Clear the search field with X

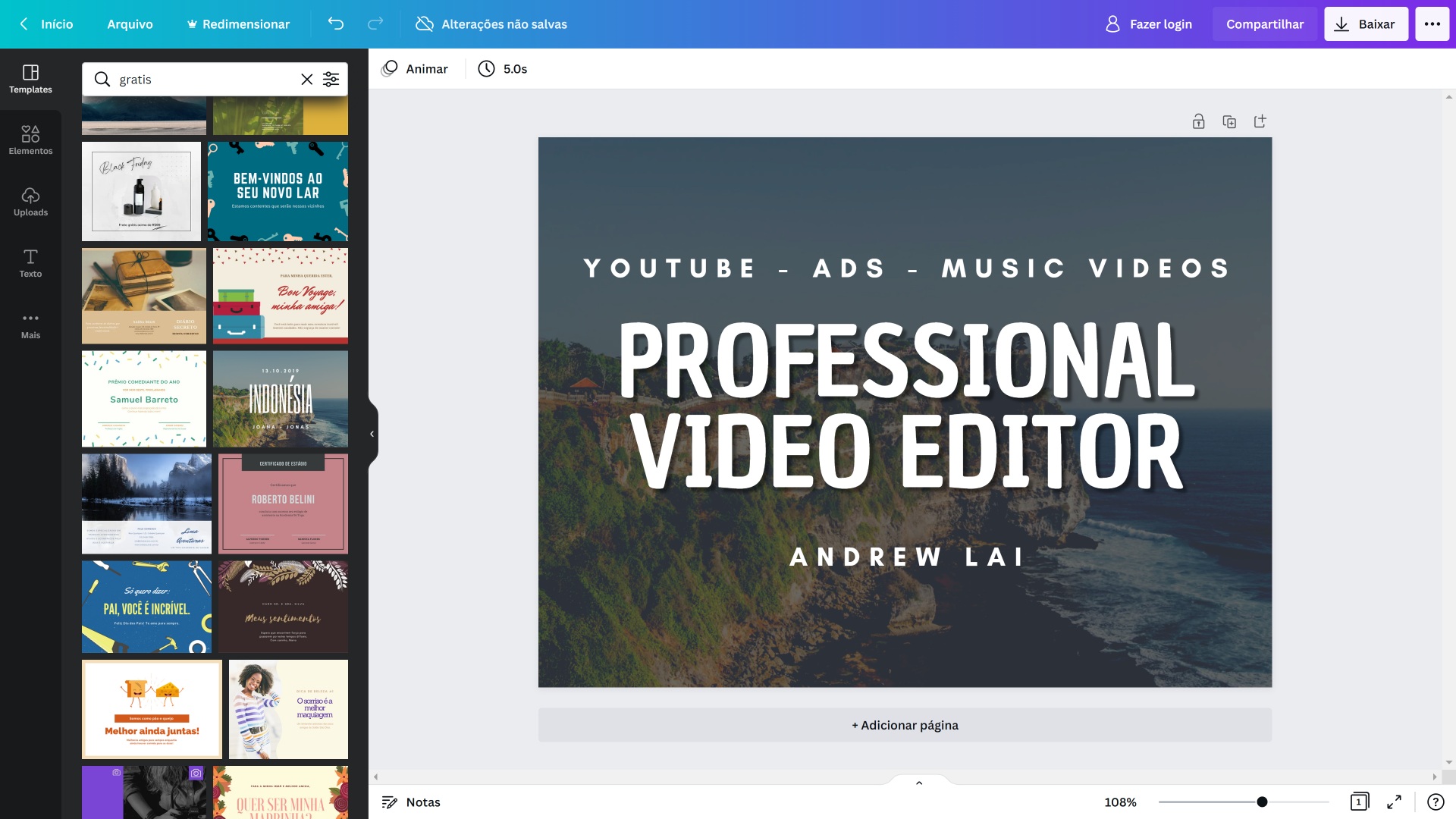(306, 79)
